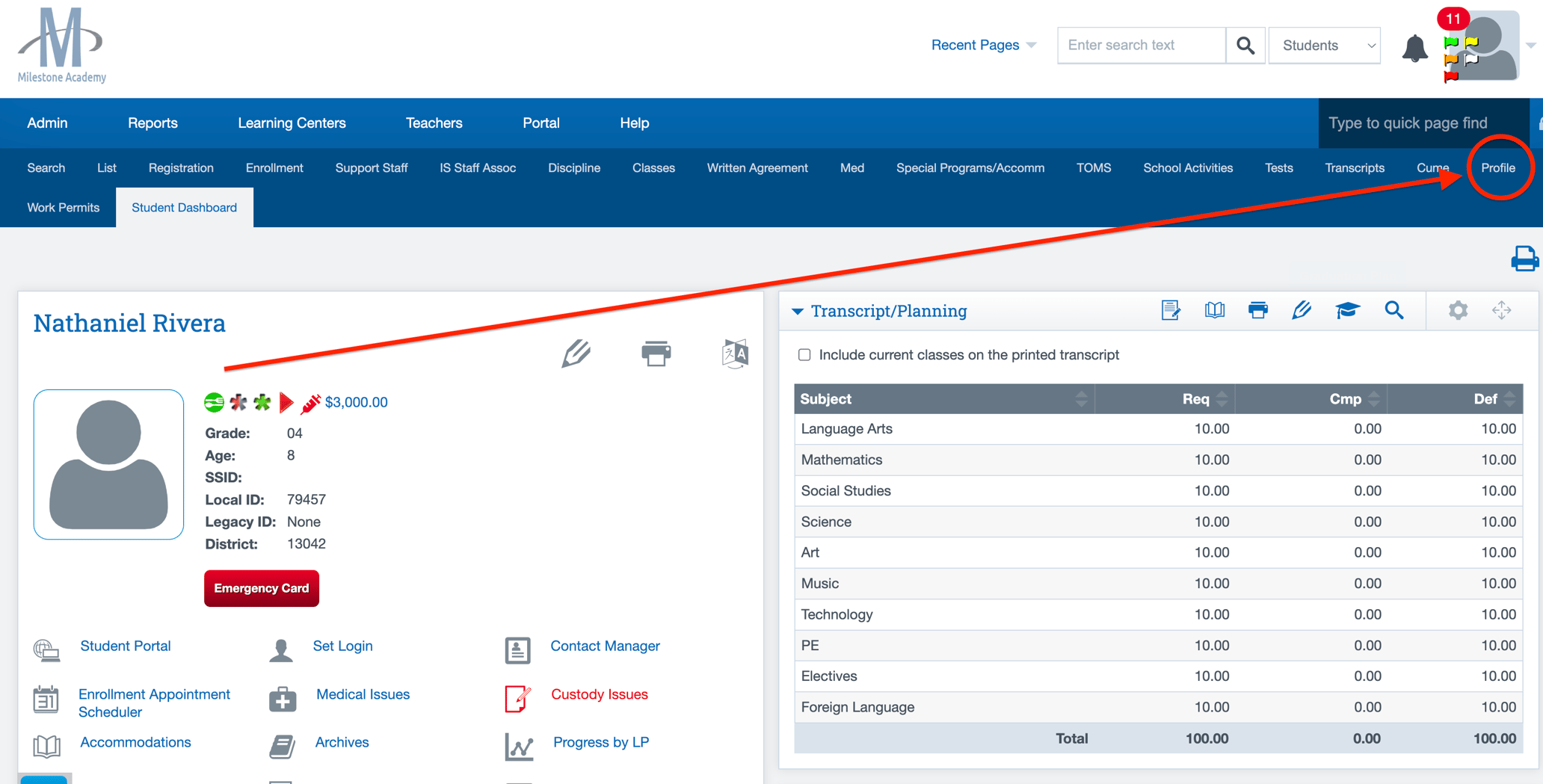Open the translate icon in student card
The image size is (1543, 784).
click(x=735, y=354)
